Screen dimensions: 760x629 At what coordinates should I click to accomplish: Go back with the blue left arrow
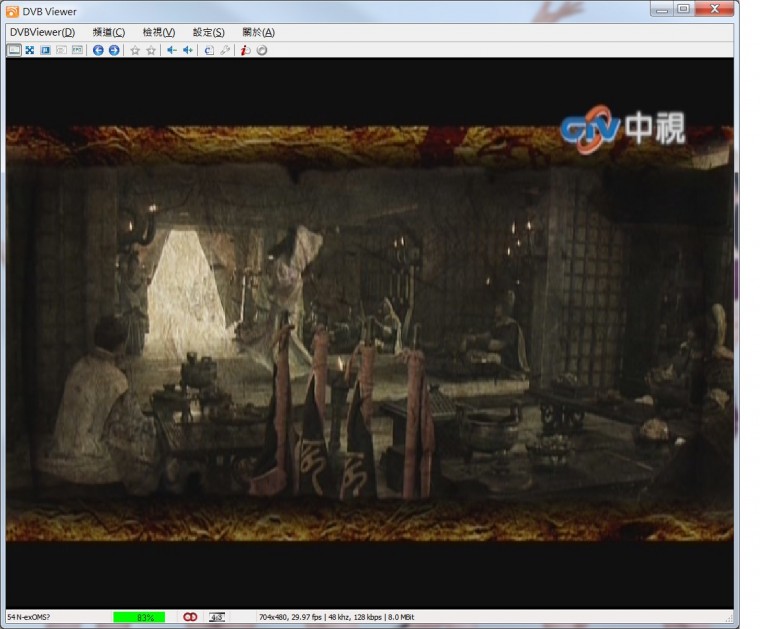click(x=98, y=50)
